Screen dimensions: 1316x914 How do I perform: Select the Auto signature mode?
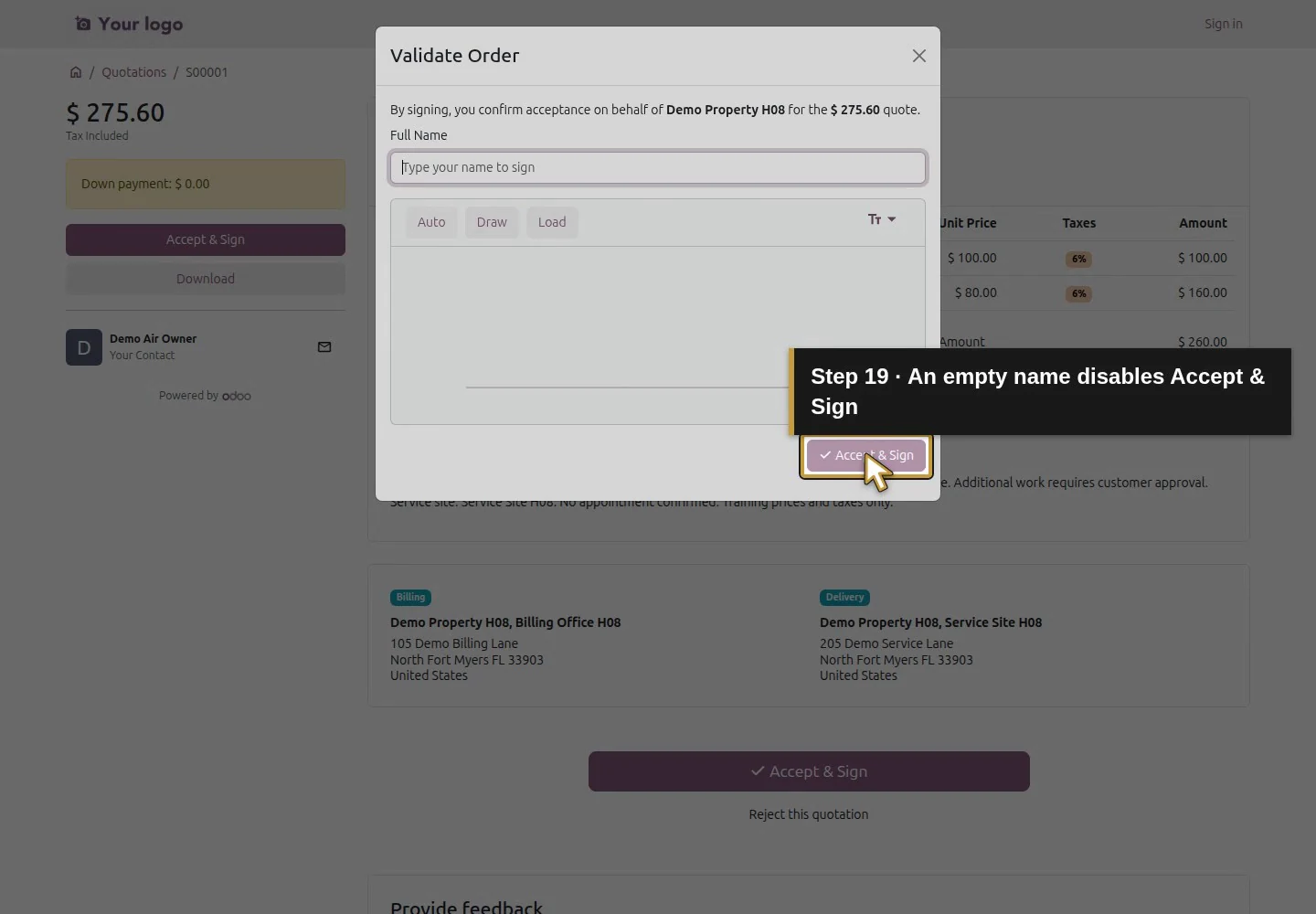tap(431, 222)
